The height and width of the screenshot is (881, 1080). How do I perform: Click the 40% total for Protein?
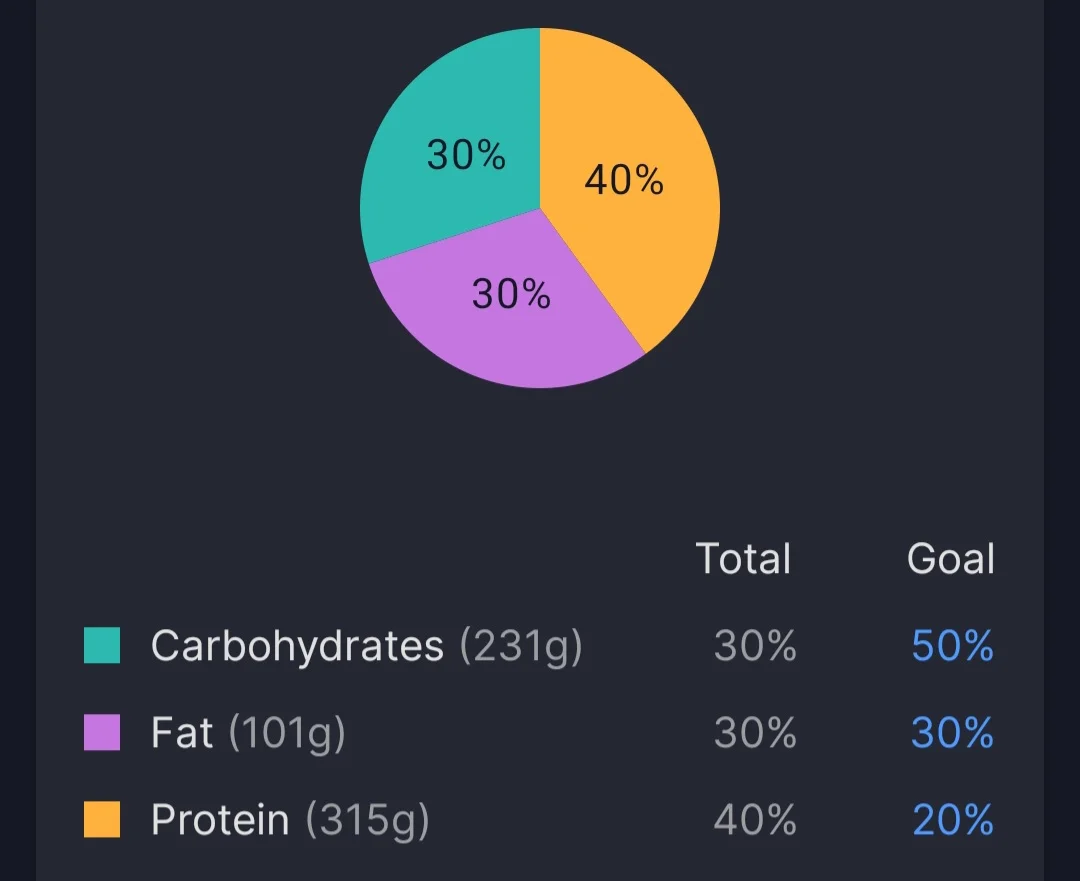click(755, 820)
